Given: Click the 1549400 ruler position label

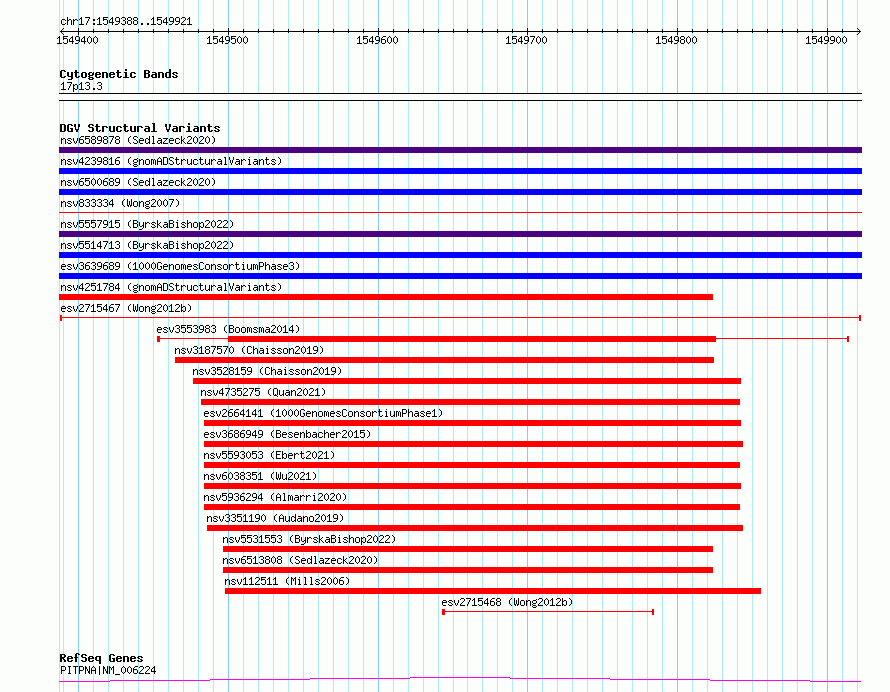Looking at the screenshot, I should click(78, 40).
